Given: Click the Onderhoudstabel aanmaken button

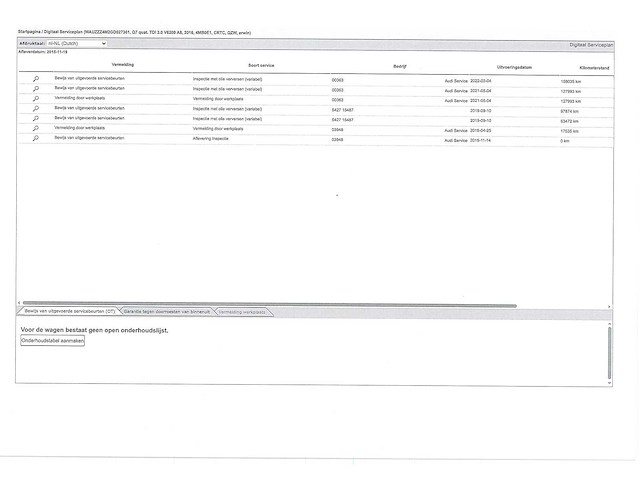Looking at the screenshot, I should 53,341.
